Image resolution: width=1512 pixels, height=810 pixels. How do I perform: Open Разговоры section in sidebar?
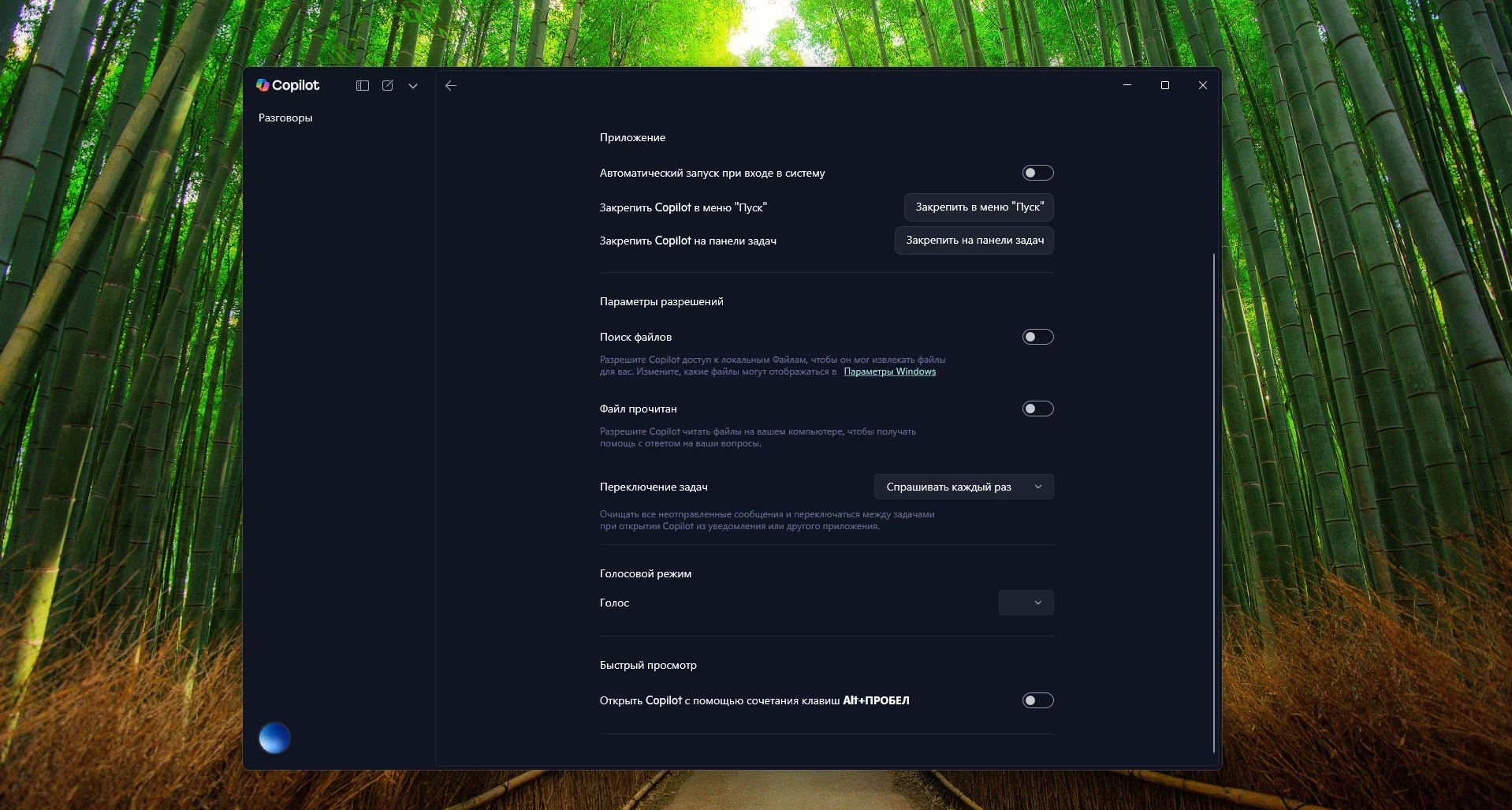click(285, 118)
